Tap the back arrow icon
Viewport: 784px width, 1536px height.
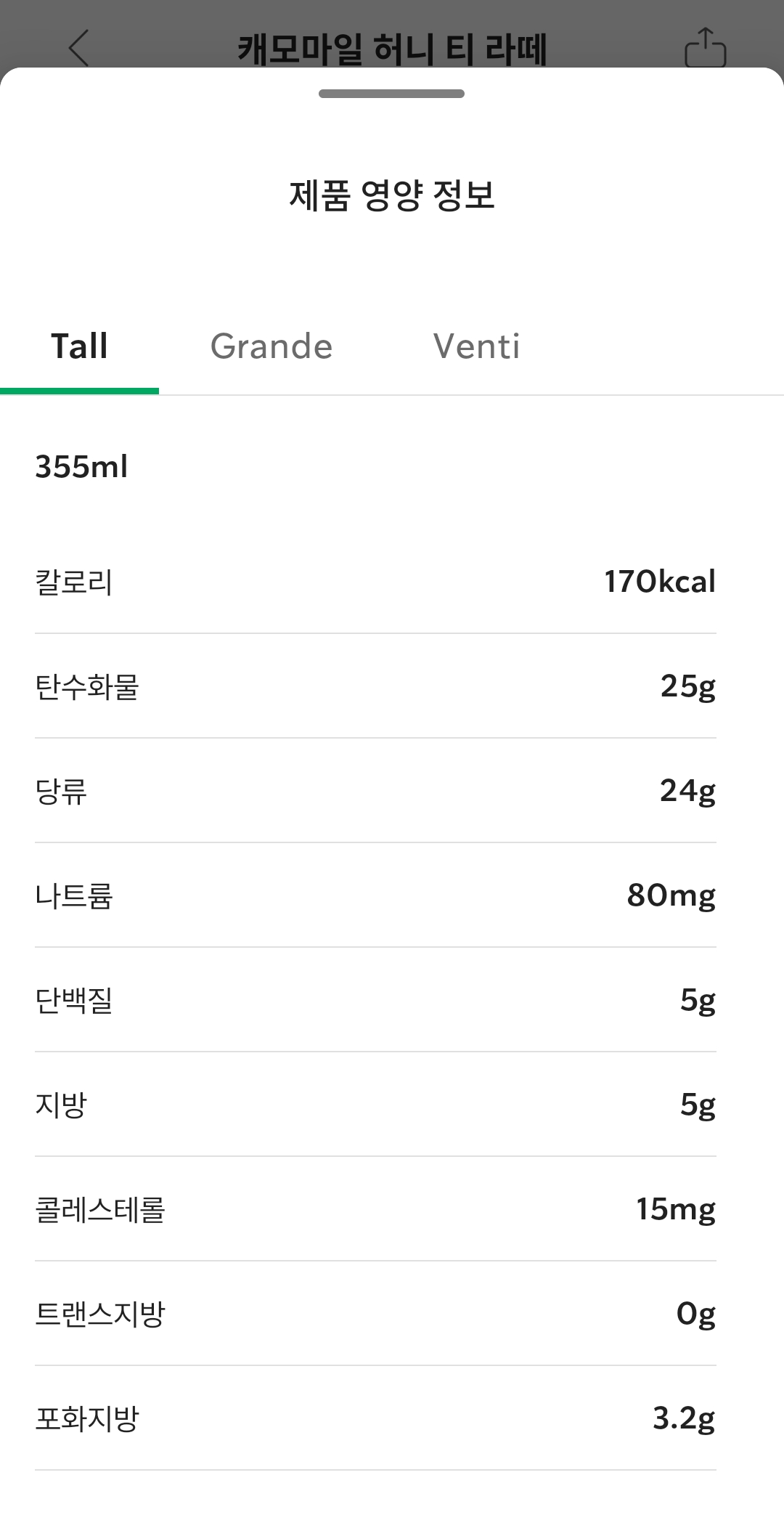(x=78, y=48)
